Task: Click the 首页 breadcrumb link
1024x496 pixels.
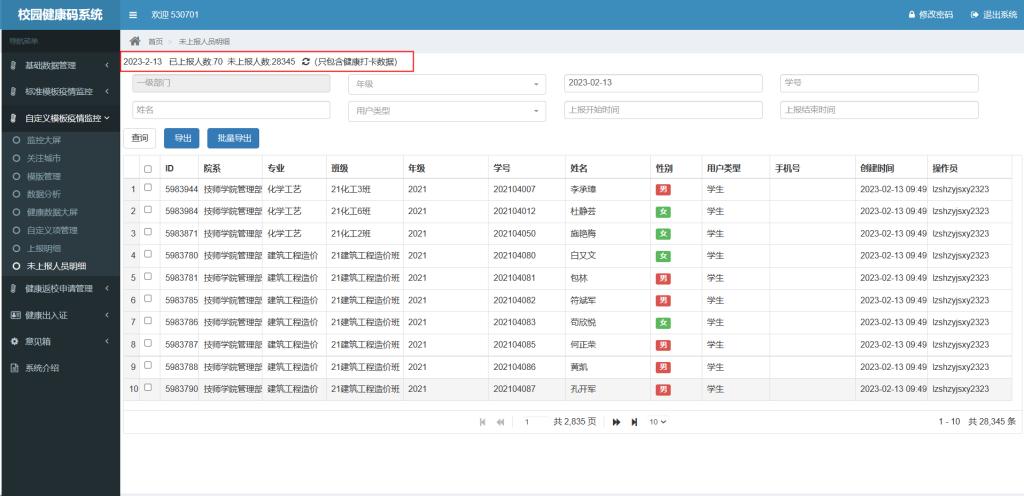Action: pyautogui.click(x=155, y=41)
